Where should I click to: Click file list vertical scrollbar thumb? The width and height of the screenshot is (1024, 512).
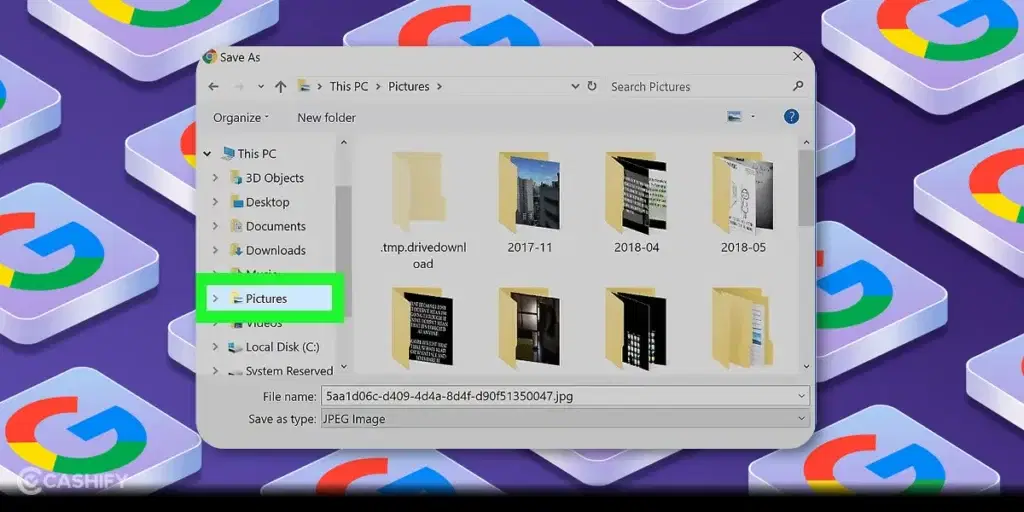[806, 187]
